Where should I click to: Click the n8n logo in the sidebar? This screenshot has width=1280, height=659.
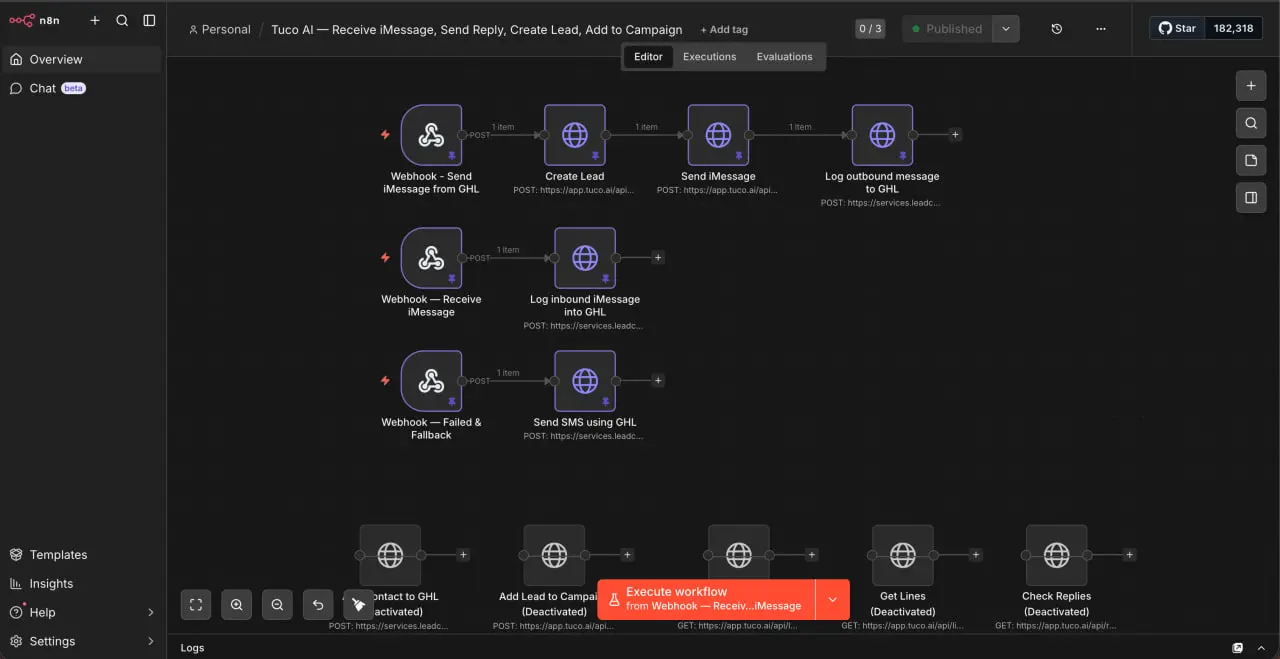(x=34, y=20)
